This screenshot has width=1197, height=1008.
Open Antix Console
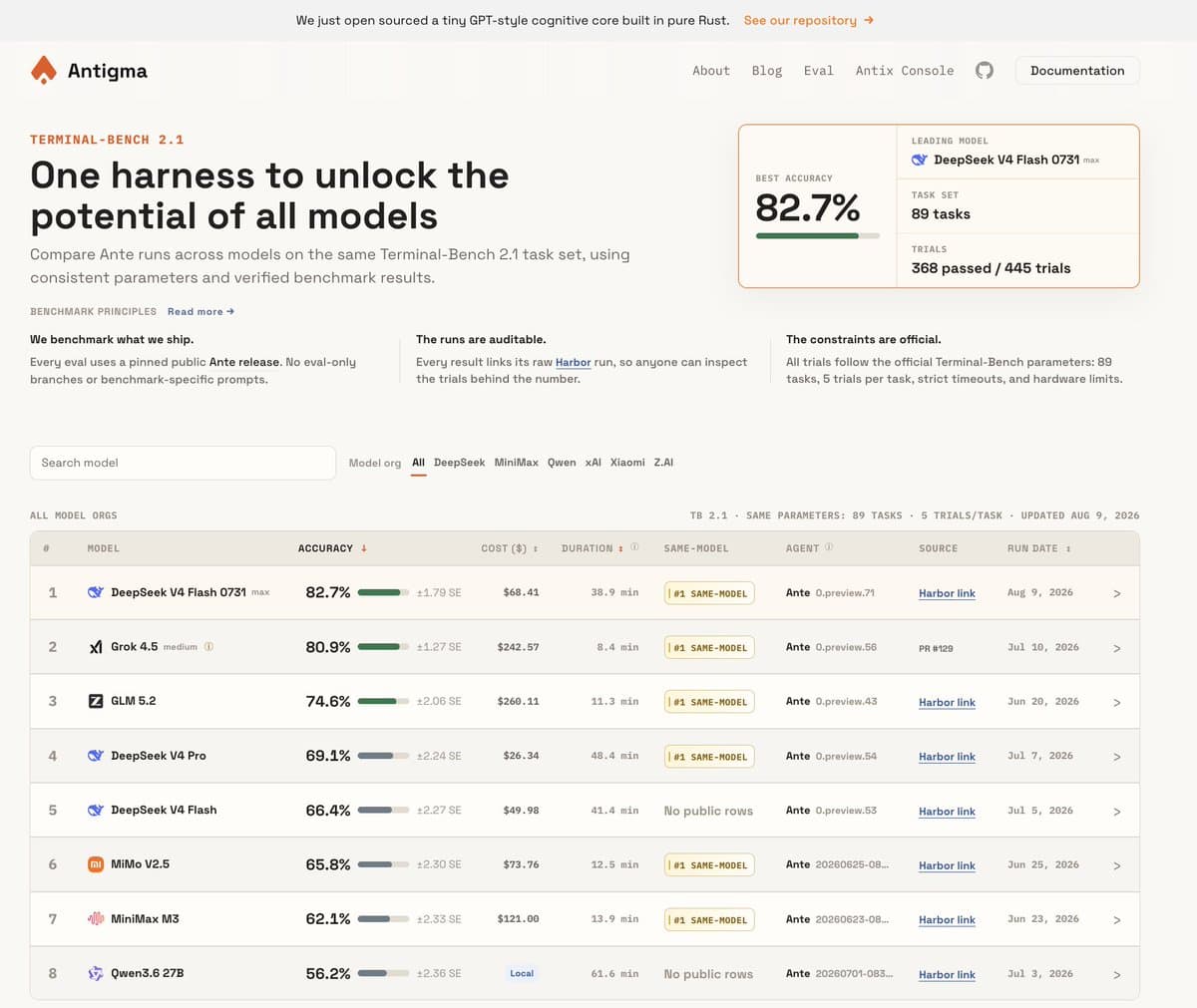click(905, 71)
